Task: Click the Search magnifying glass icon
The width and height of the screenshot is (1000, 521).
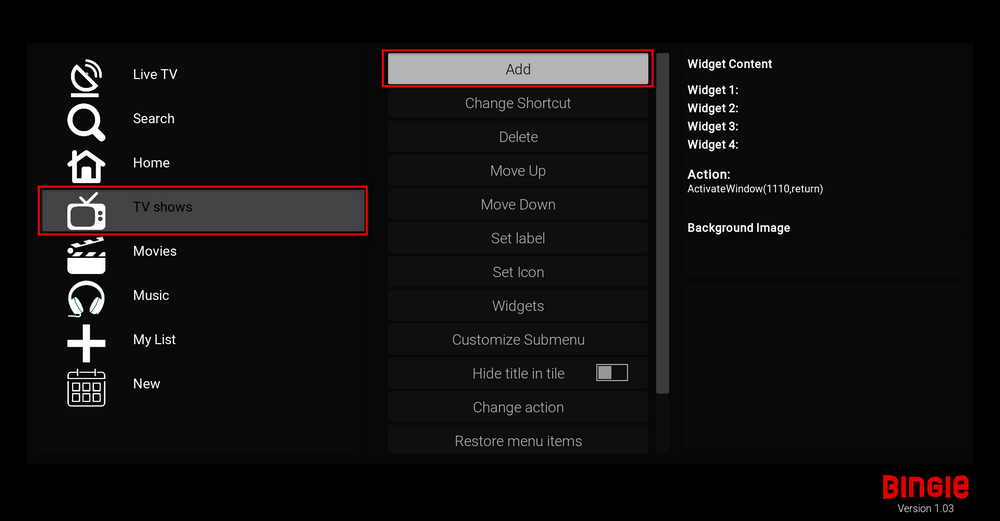Action: [x=86, y=122]
